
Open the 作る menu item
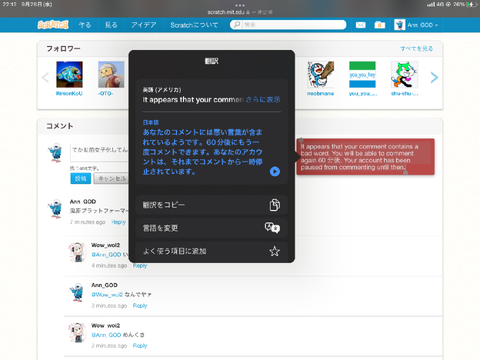[85, 25]
